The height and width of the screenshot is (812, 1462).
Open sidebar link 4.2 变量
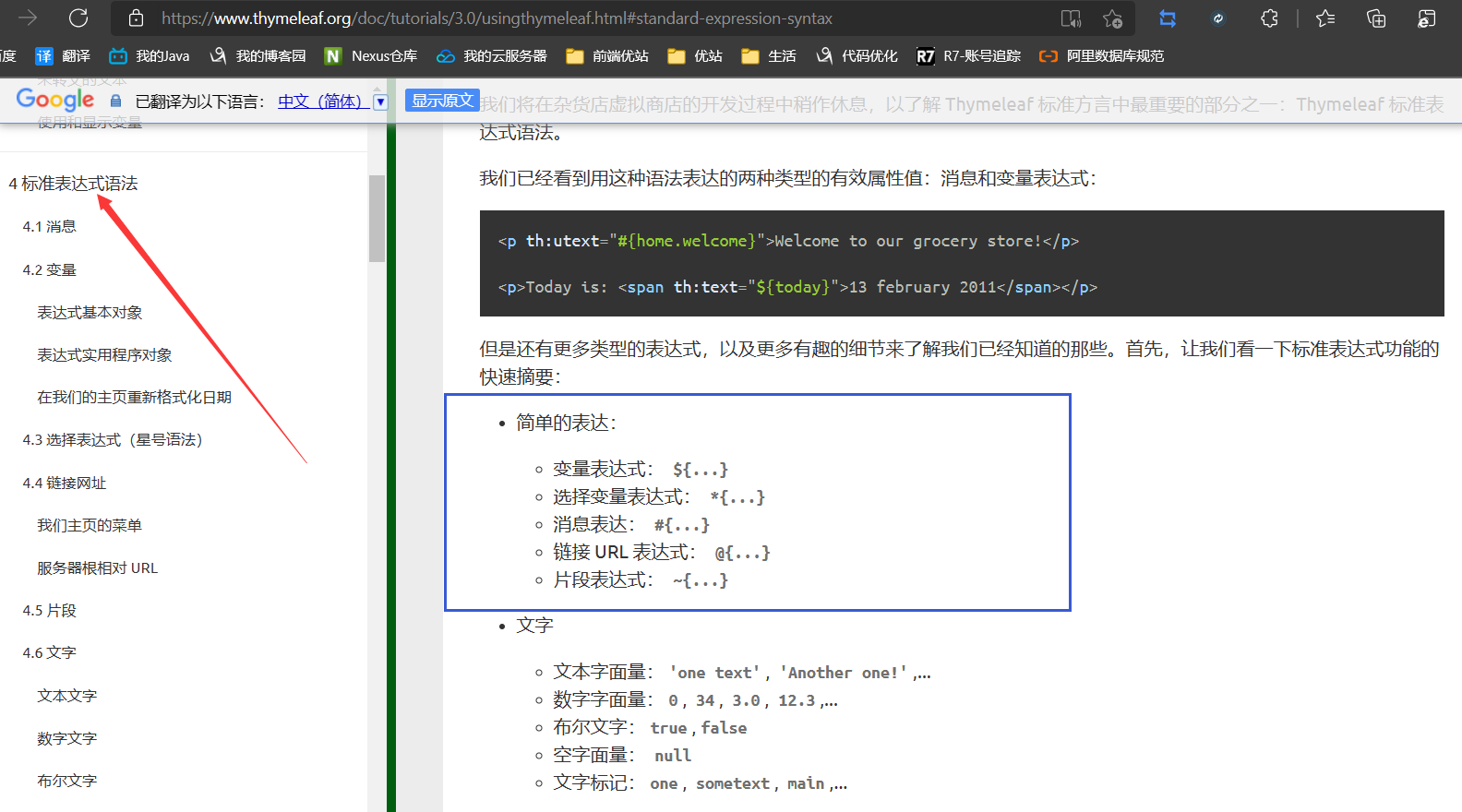click(x=49, y=270)
